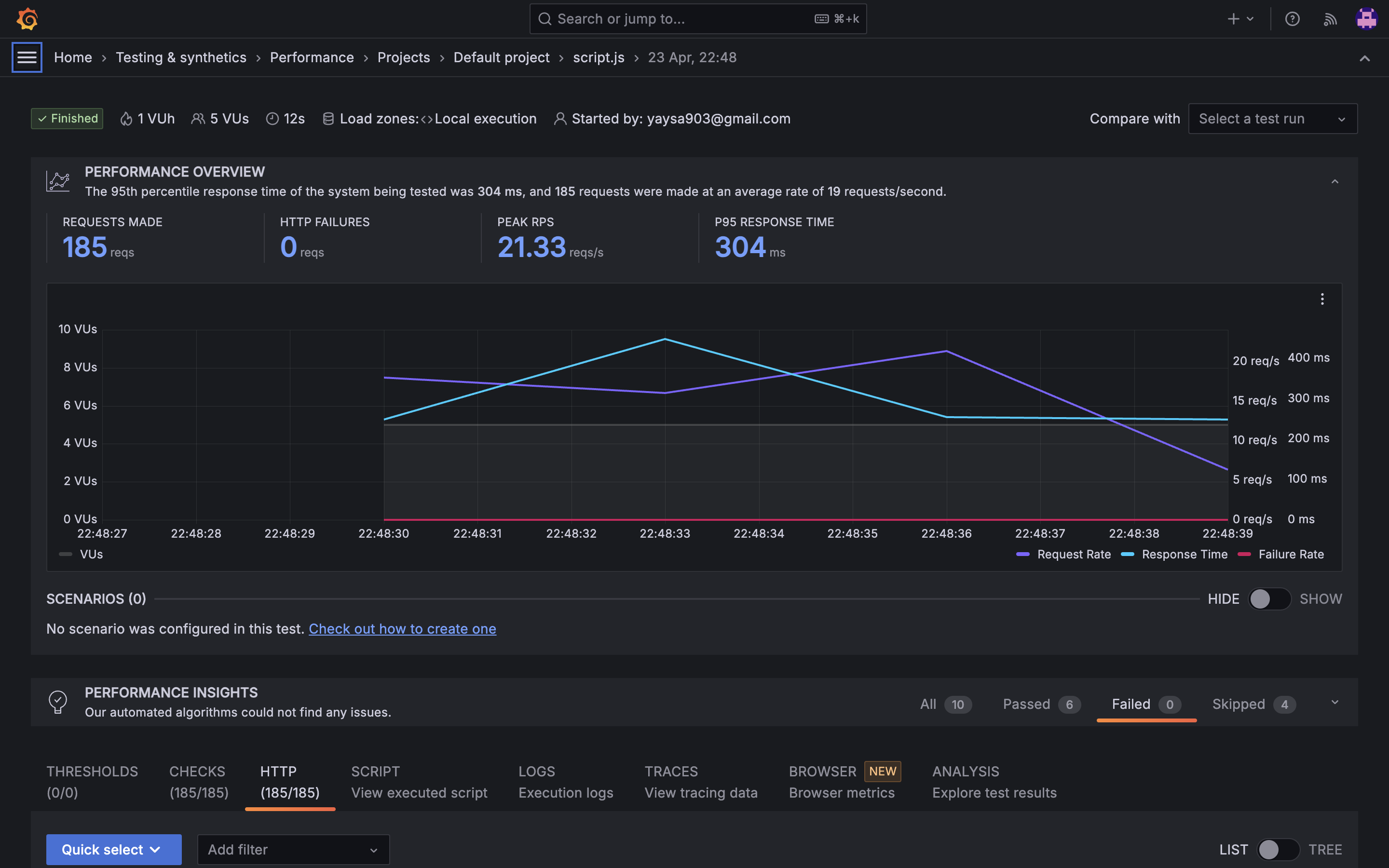Toggle the Scenarios HIDE/SHOW switch
This screenshot has width=1389, height=868.
(1269, 599)
